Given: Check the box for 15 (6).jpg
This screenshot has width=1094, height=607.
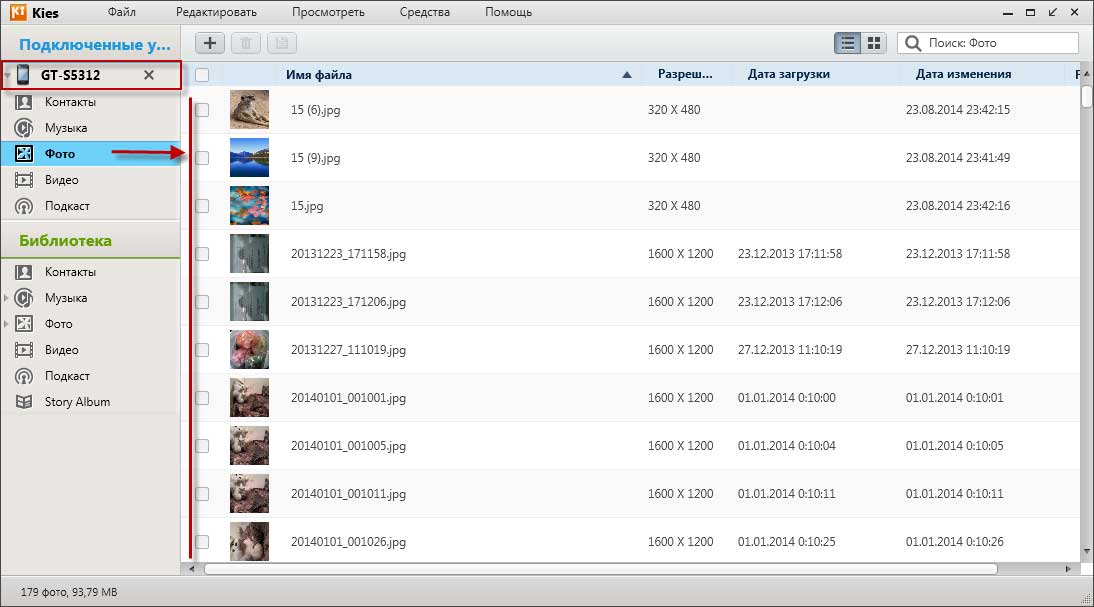Looking at the screenshot, I should [202, 110].
